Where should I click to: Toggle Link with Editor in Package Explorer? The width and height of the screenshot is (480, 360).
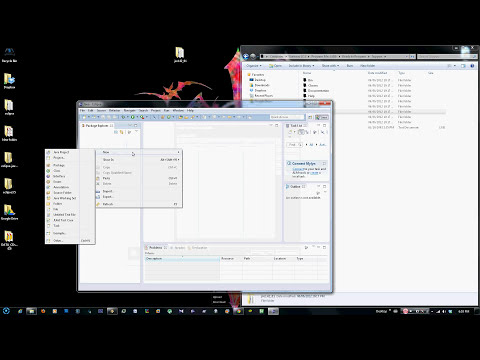point(122,132)
